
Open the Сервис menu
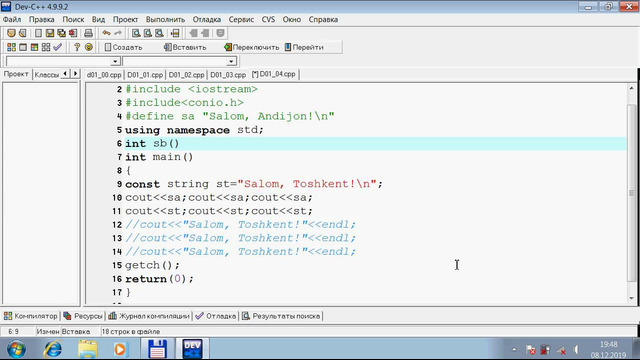pos(241,19)
